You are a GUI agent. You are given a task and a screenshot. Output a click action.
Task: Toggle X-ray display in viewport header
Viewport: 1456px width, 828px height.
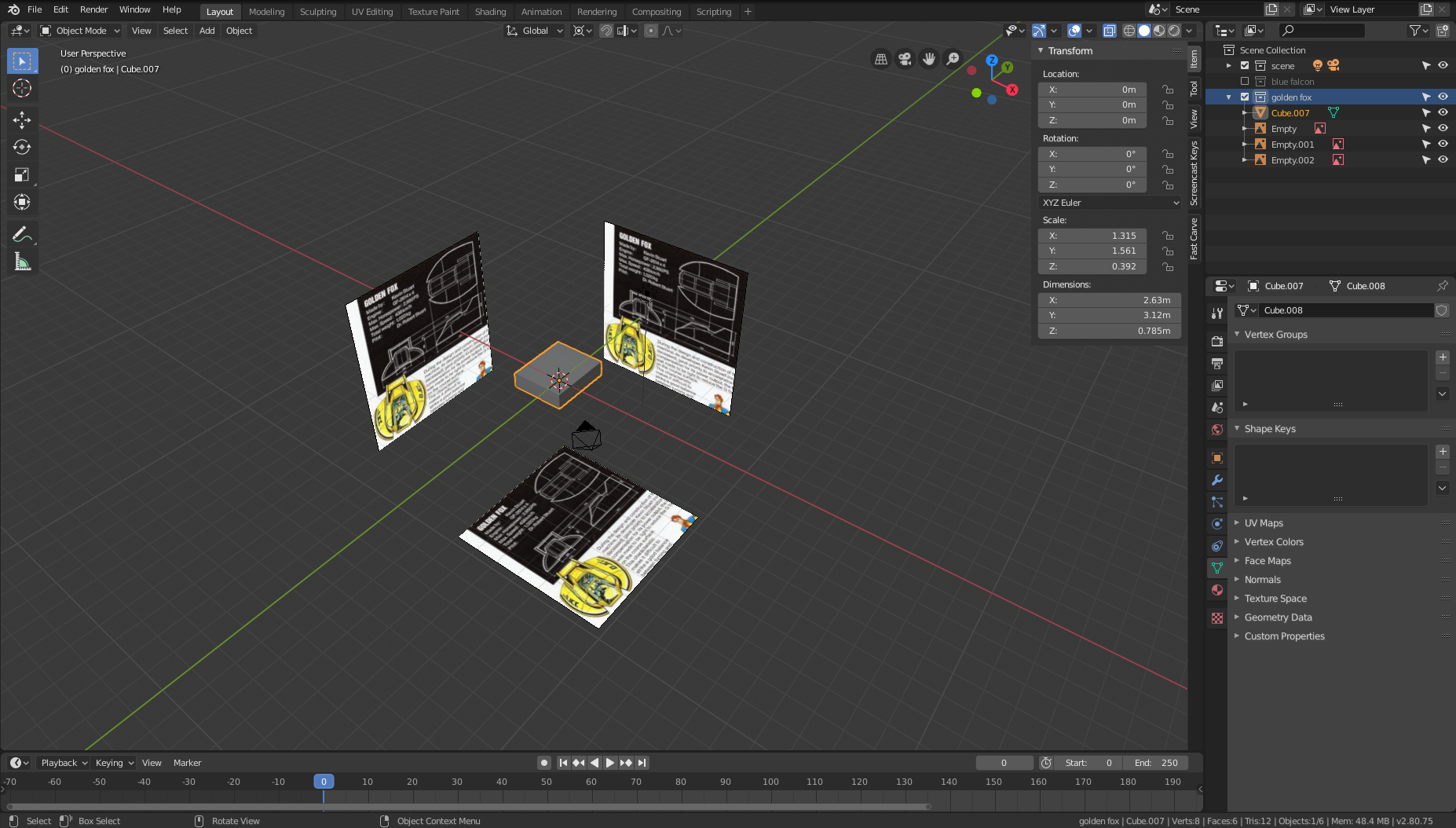(1110, 31)
